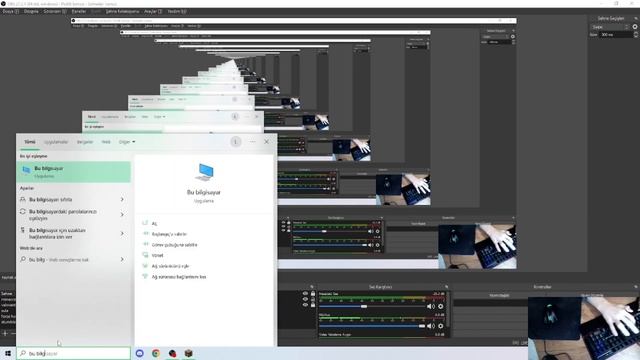Open Masaüstü Ses gear settings in mixer
This screenshot has height=360, width=640.
(x=440, y=306)
